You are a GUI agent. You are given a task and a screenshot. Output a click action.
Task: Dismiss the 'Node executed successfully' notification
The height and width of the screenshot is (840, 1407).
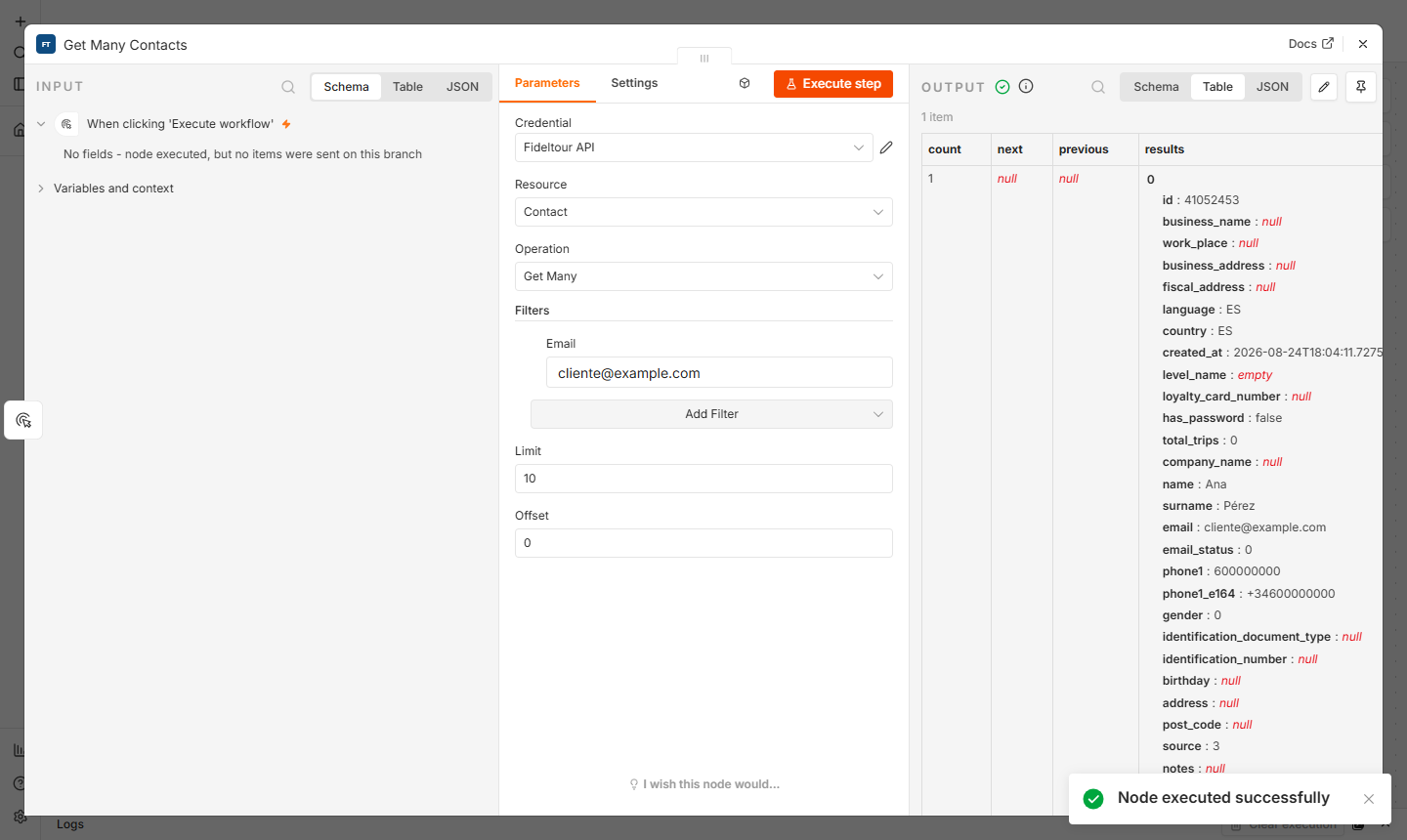1369,799
